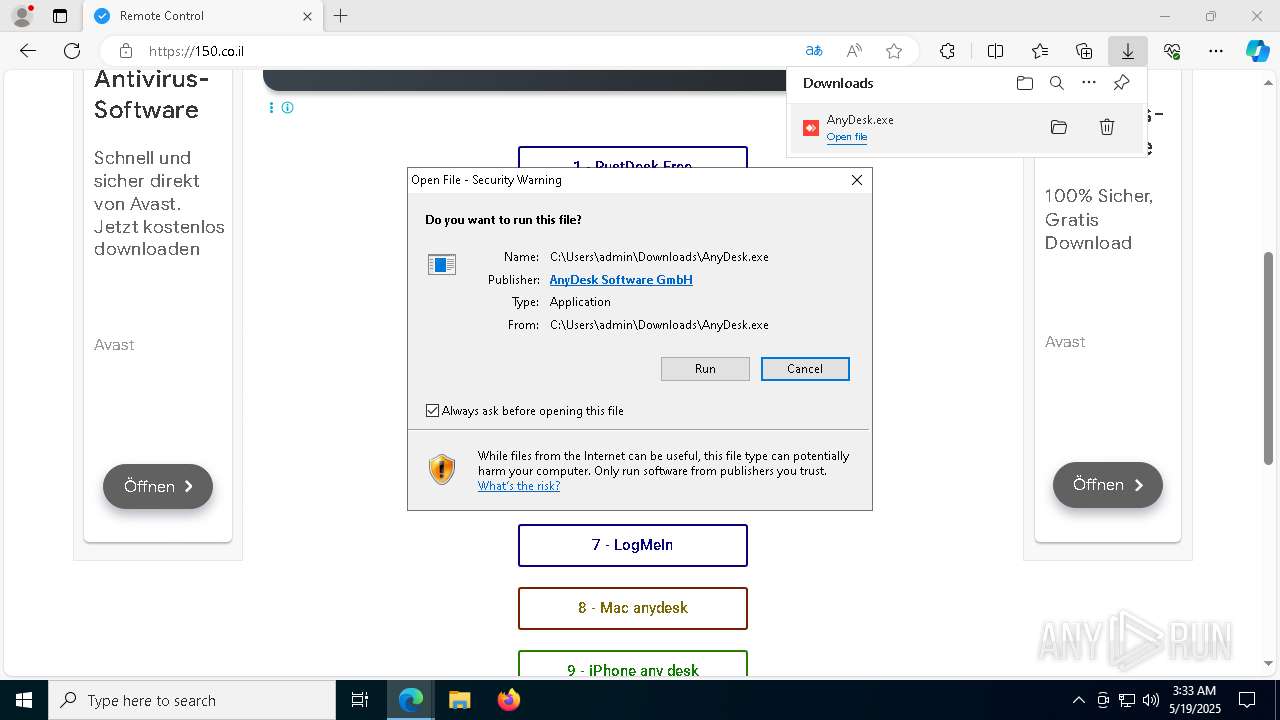Click the What's the risk? link

tap(519, 486)
